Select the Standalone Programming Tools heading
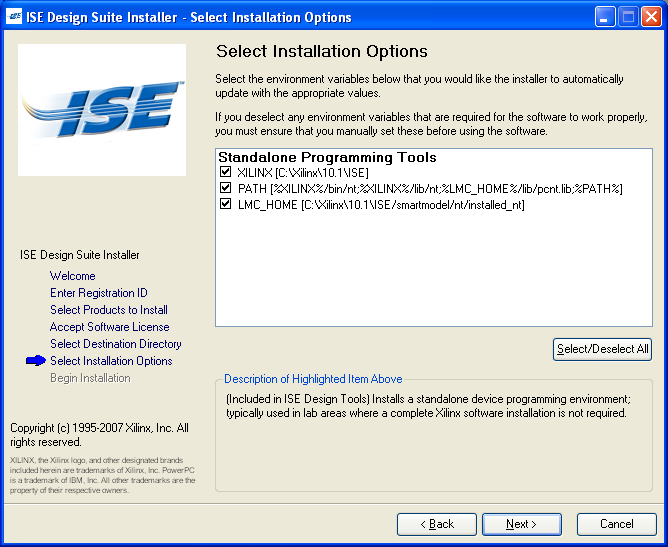The image size is (668, 547). [x=327, y=158]
